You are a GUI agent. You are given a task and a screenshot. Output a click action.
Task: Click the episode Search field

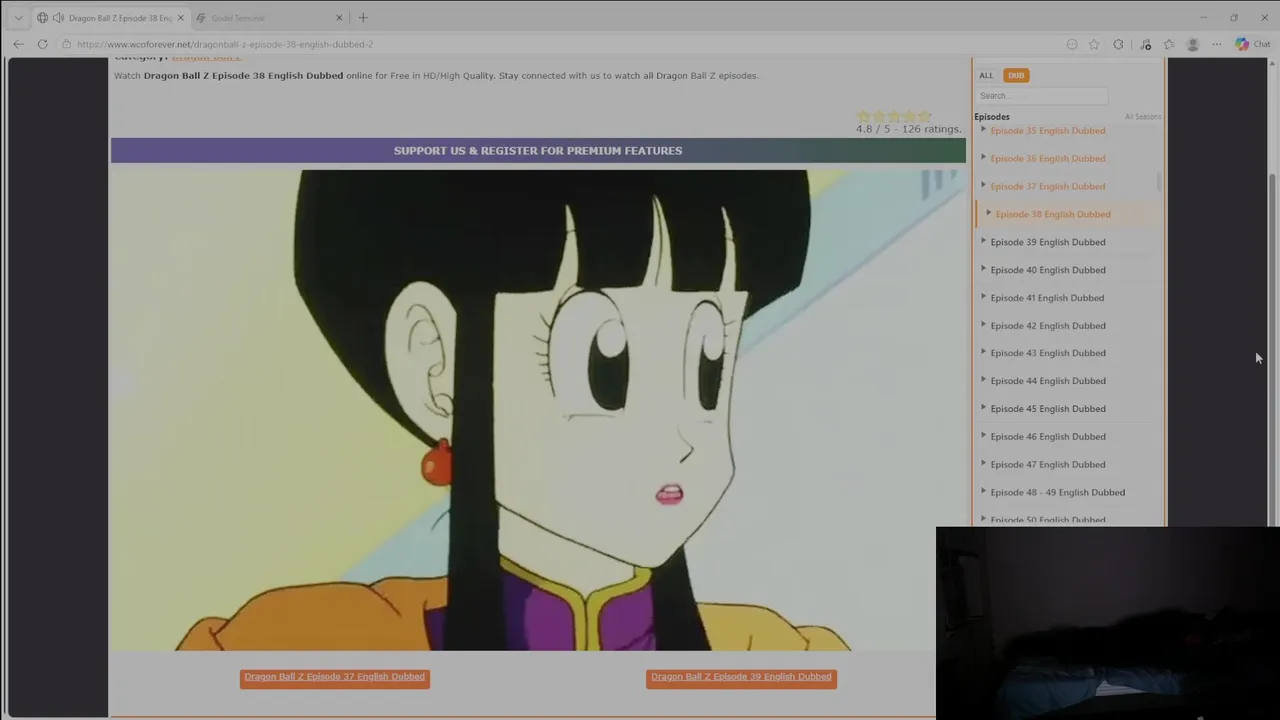click(1042, 96)
